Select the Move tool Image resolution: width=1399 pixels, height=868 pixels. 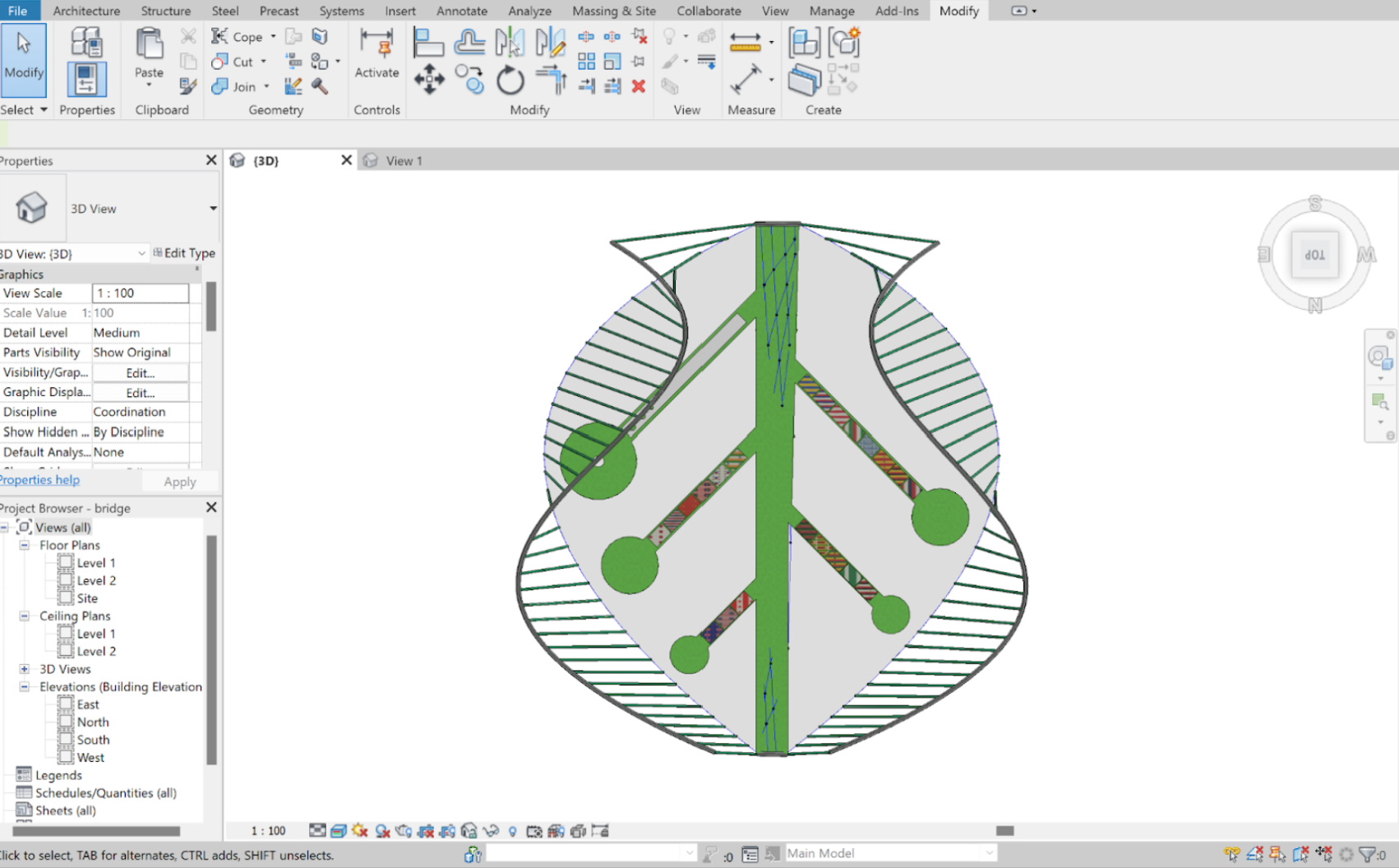[x=429, y=81]
